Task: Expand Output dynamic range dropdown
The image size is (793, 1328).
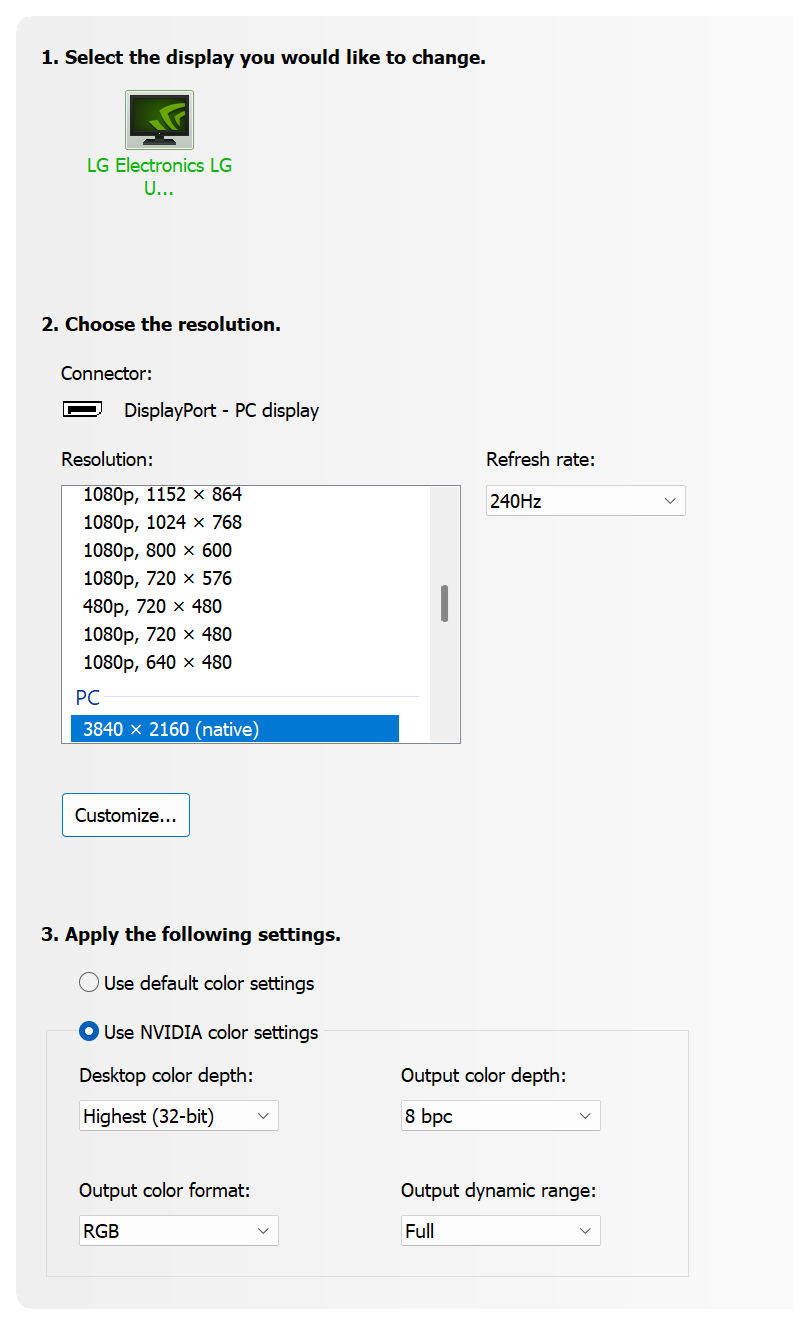Action: (500, 1231)
